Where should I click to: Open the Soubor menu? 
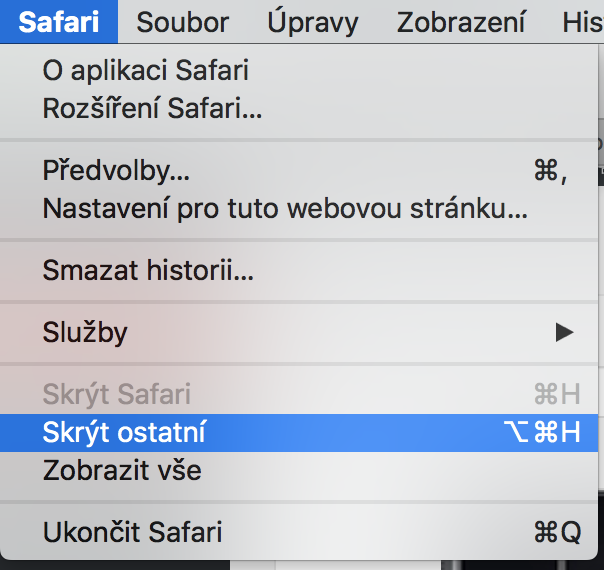[x=183, y=21]
